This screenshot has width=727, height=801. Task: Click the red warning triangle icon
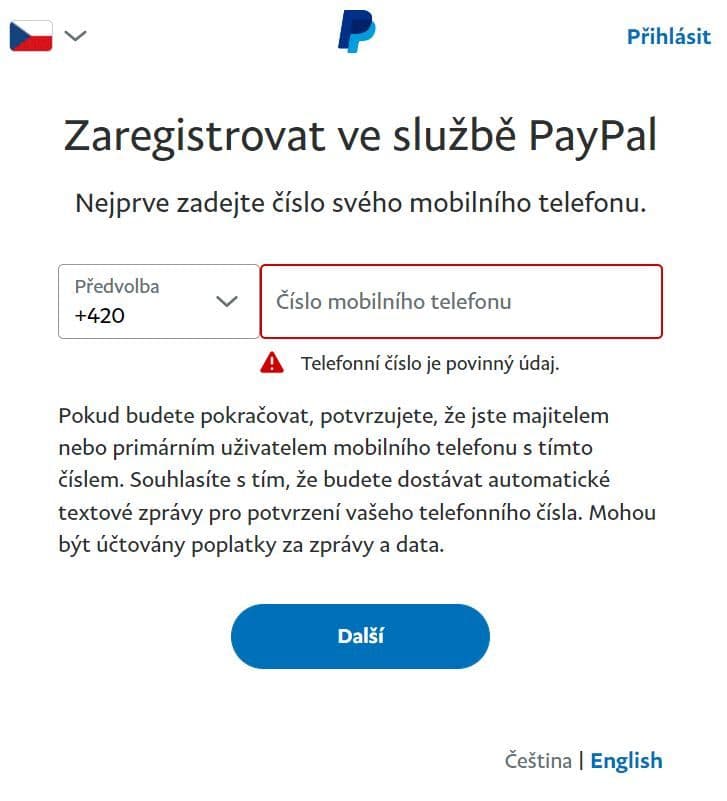tap(272, 363)
